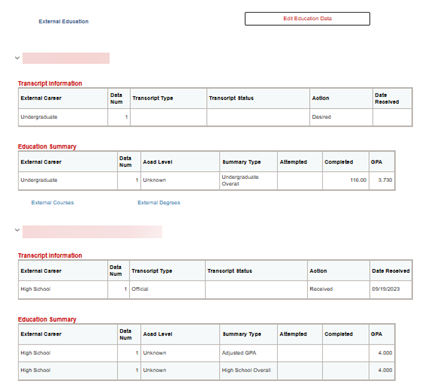The image size is (431, 390).
Task: Select High School in the Transcript Information table
Action: click(35, 289)
